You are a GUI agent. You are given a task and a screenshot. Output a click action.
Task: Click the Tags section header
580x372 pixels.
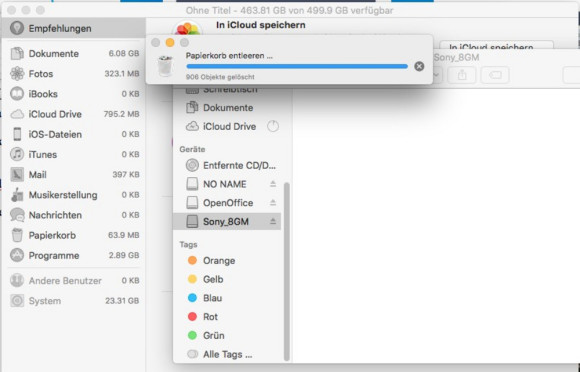tap(188, 244)
